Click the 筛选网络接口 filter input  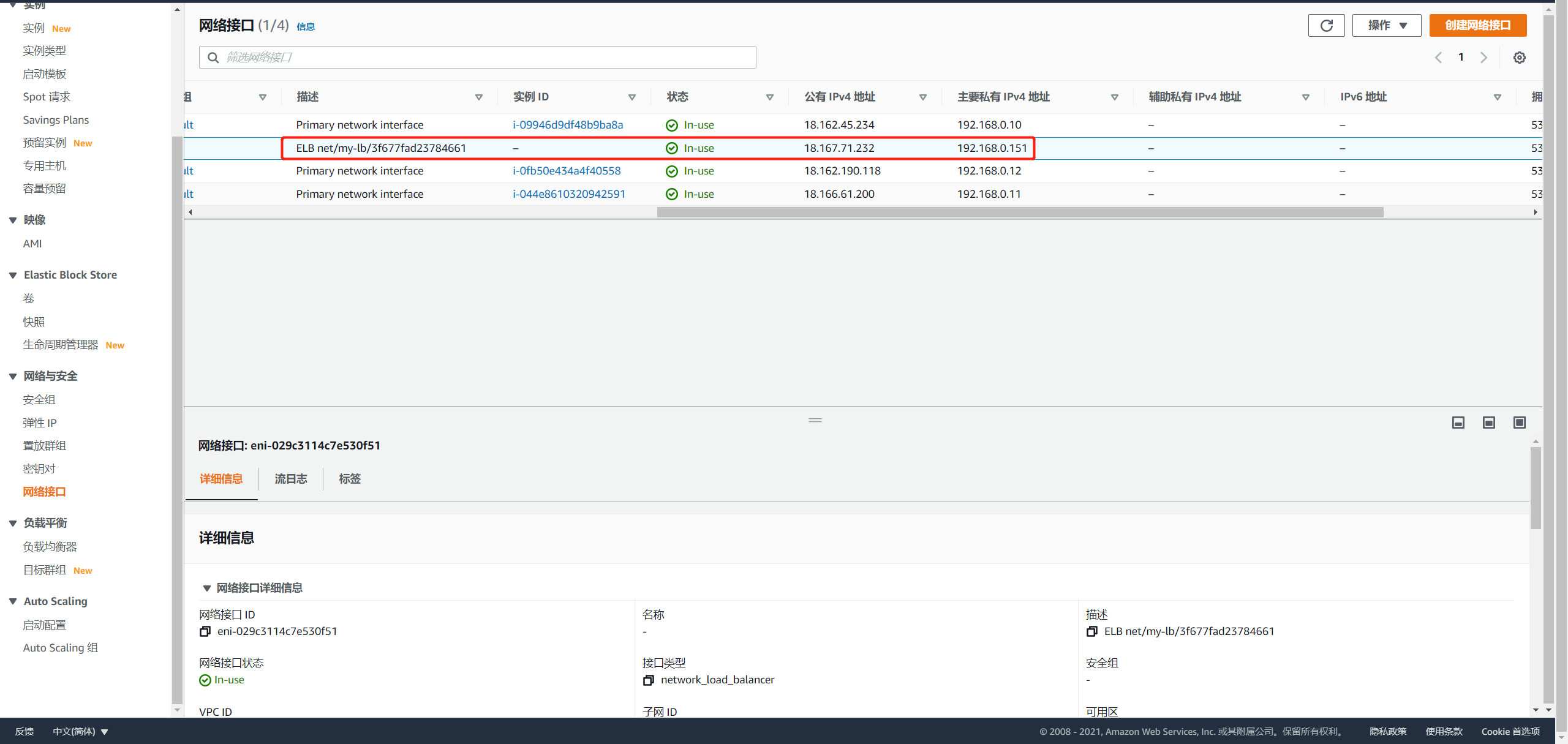[x=478, y=58]
